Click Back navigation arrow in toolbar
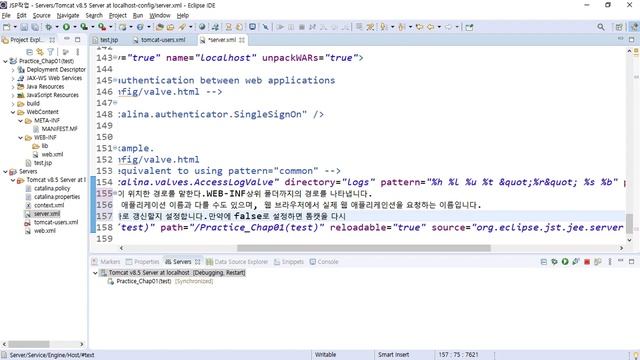640x360 pixels. 430,27
